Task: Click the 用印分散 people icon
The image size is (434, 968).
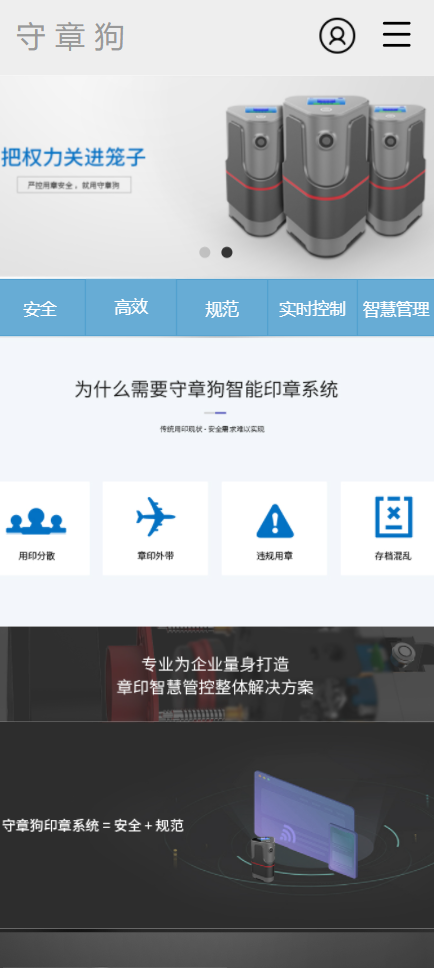Action: coord(36,521)
